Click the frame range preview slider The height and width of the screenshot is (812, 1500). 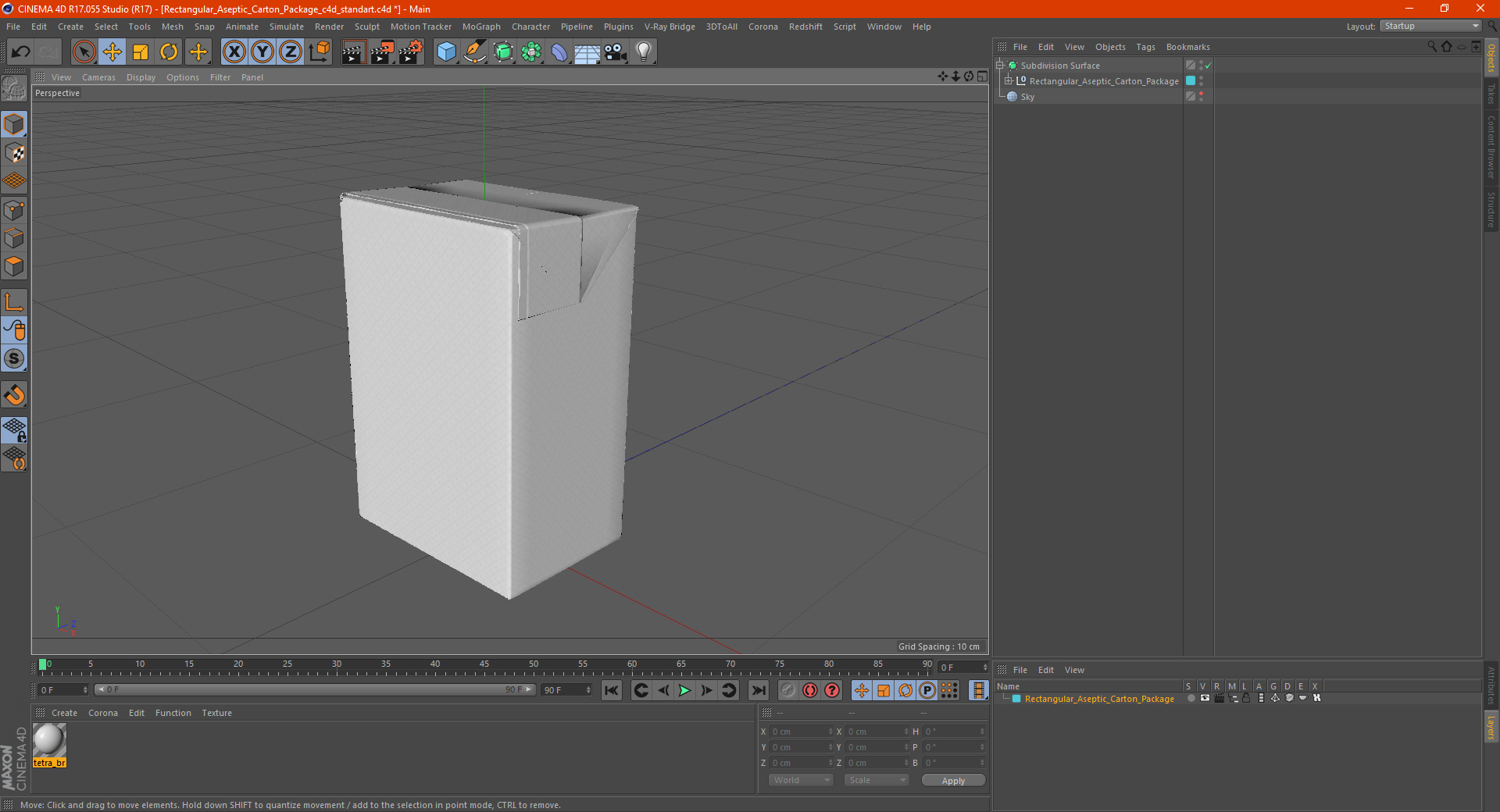[x=314, y=690]
